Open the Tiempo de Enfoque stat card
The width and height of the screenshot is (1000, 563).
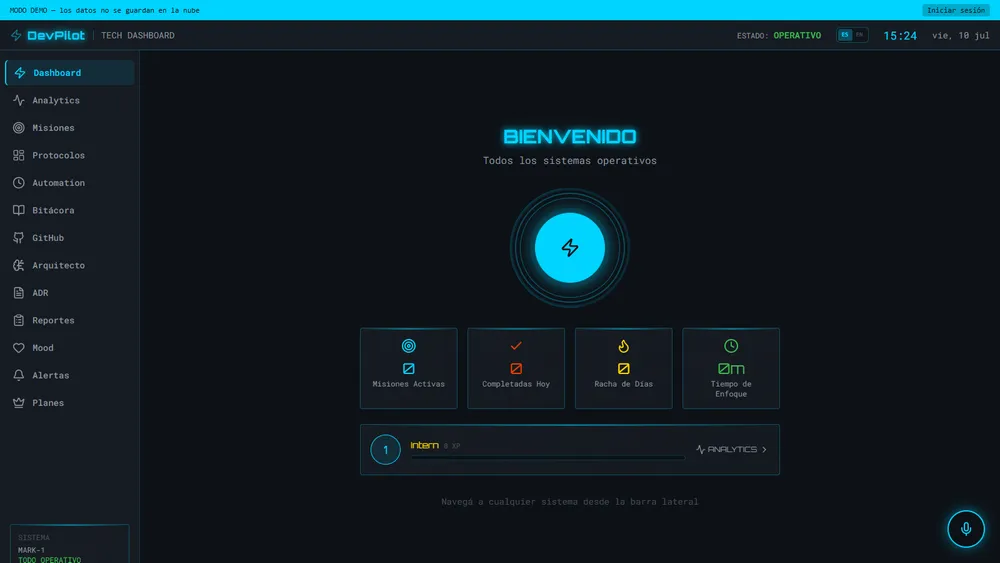point(731,368)
